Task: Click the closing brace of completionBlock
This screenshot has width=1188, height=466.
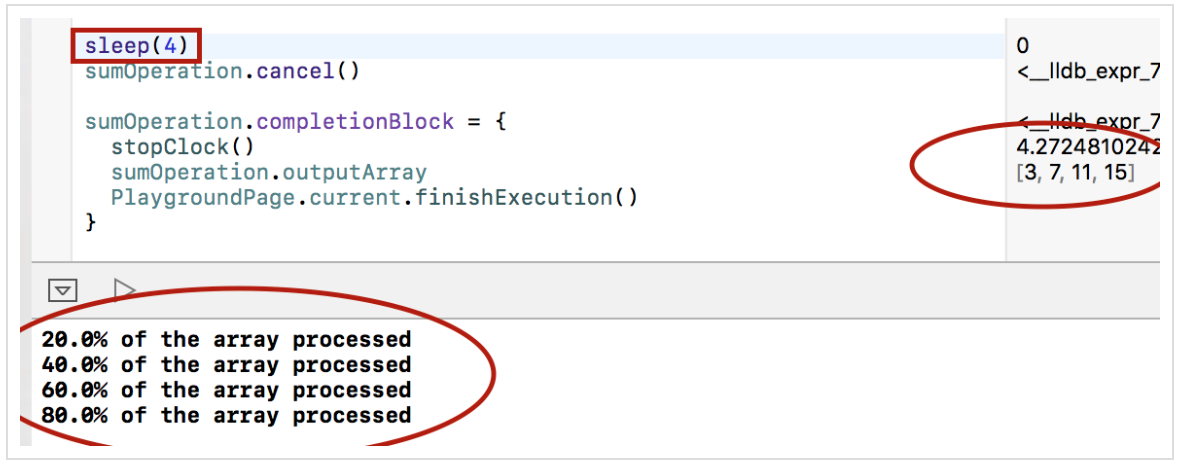Action: (91, 222)
